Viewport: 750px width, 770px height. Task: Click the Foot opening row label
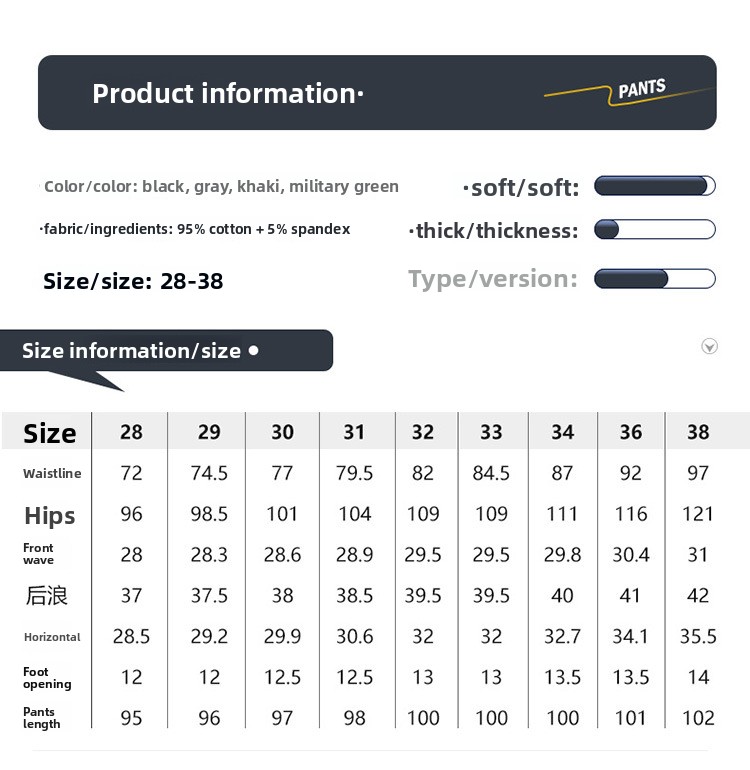pyautogui.click(x=47, y=678)
